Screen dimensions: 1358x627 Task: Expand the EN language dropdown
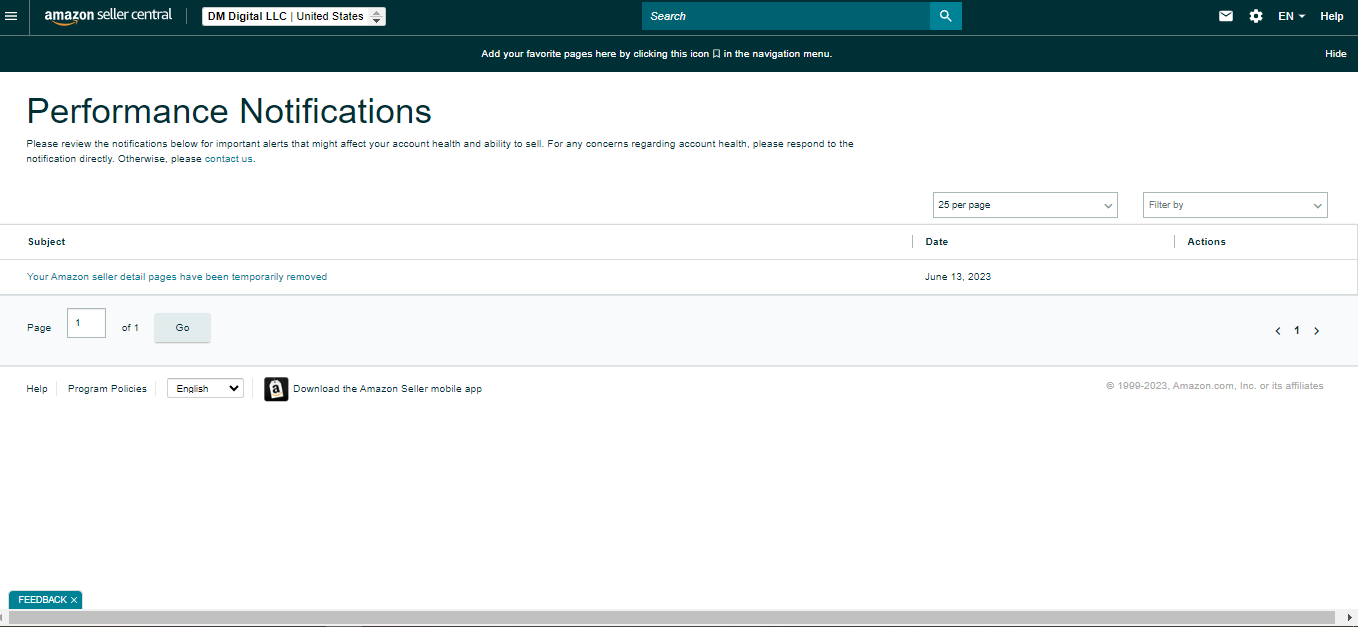click(x=1292, y=16)
